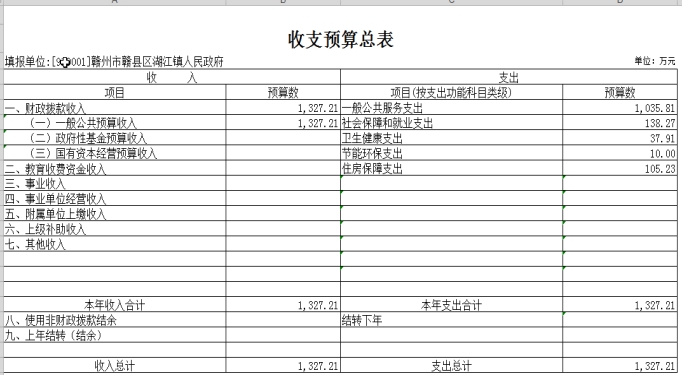Select the 本年收入合计 cell
This screenshot has height=375, width=683.
[x=115, y=305]
